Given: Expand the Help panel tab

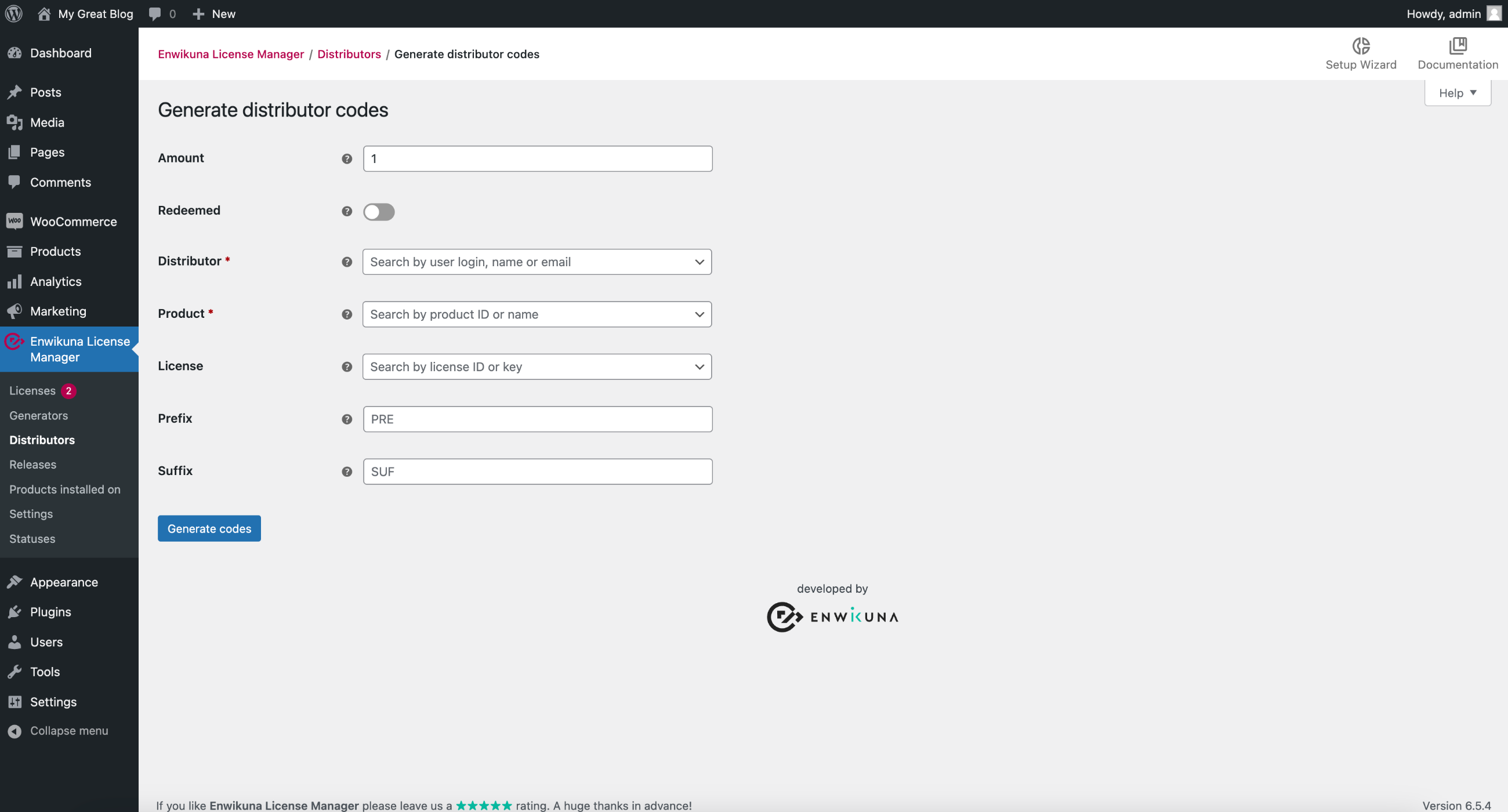Looking at the screenshot, I should pos(1457,93).
